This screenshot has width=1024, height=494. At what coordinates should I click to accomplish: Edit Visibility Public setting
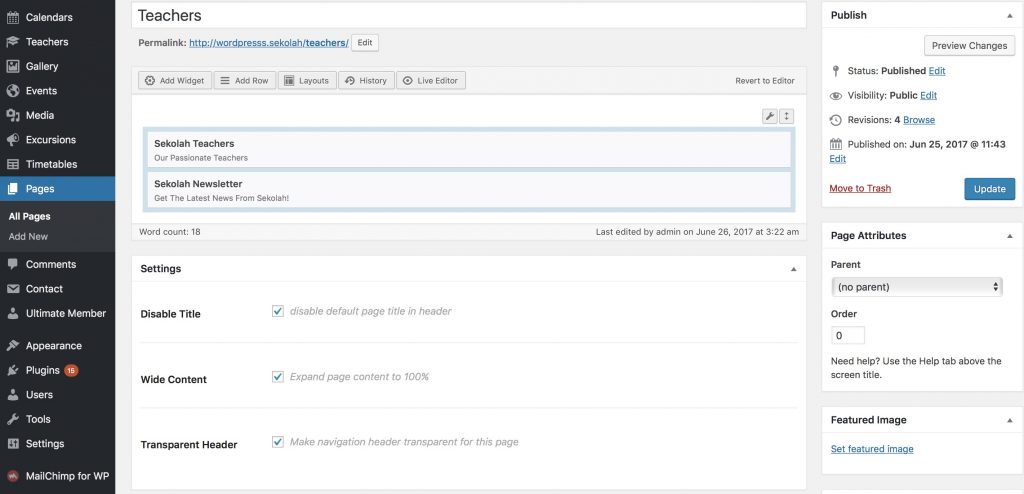[929, 95]
